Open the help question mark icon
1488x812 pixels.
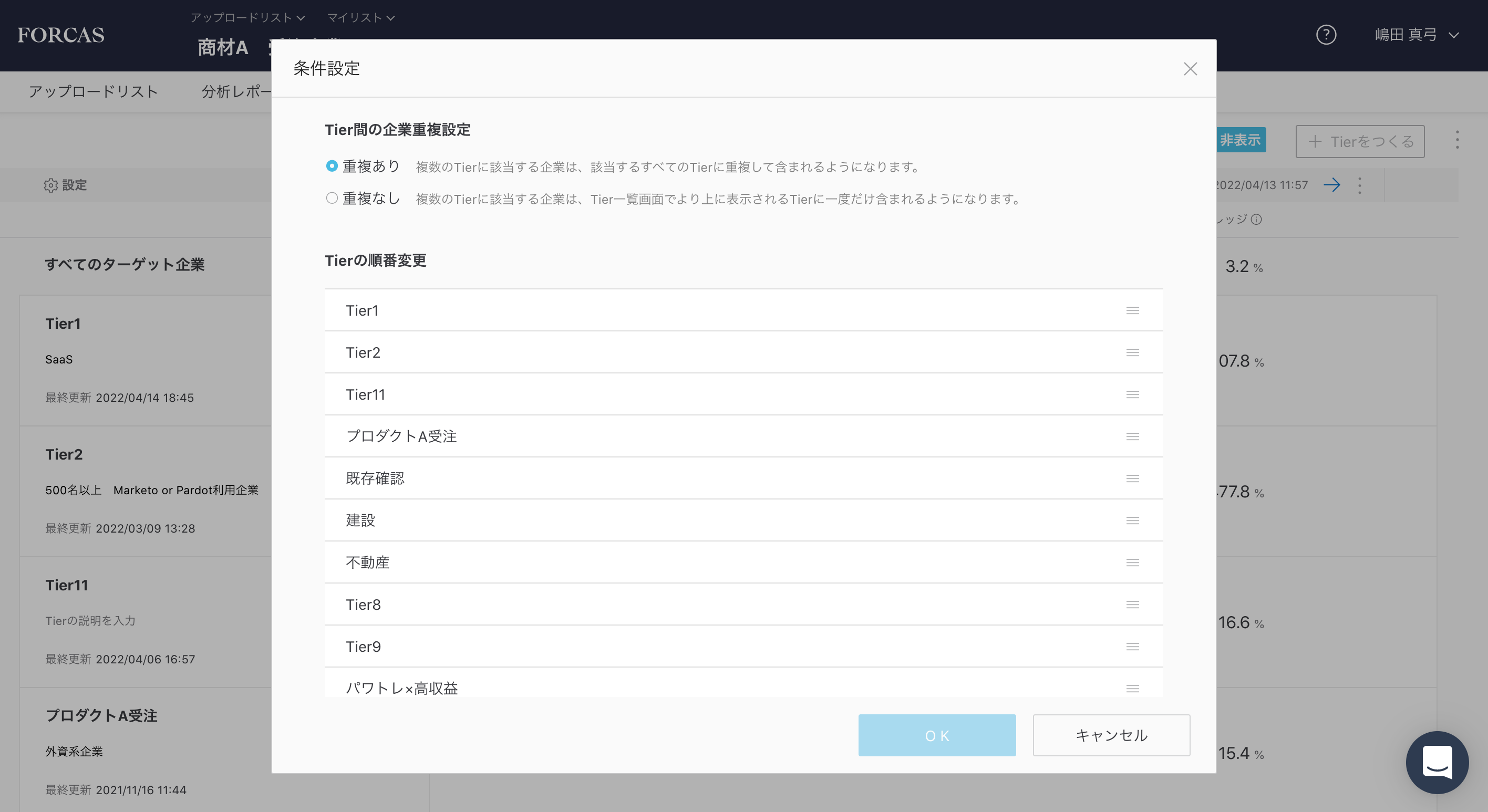1326,35
